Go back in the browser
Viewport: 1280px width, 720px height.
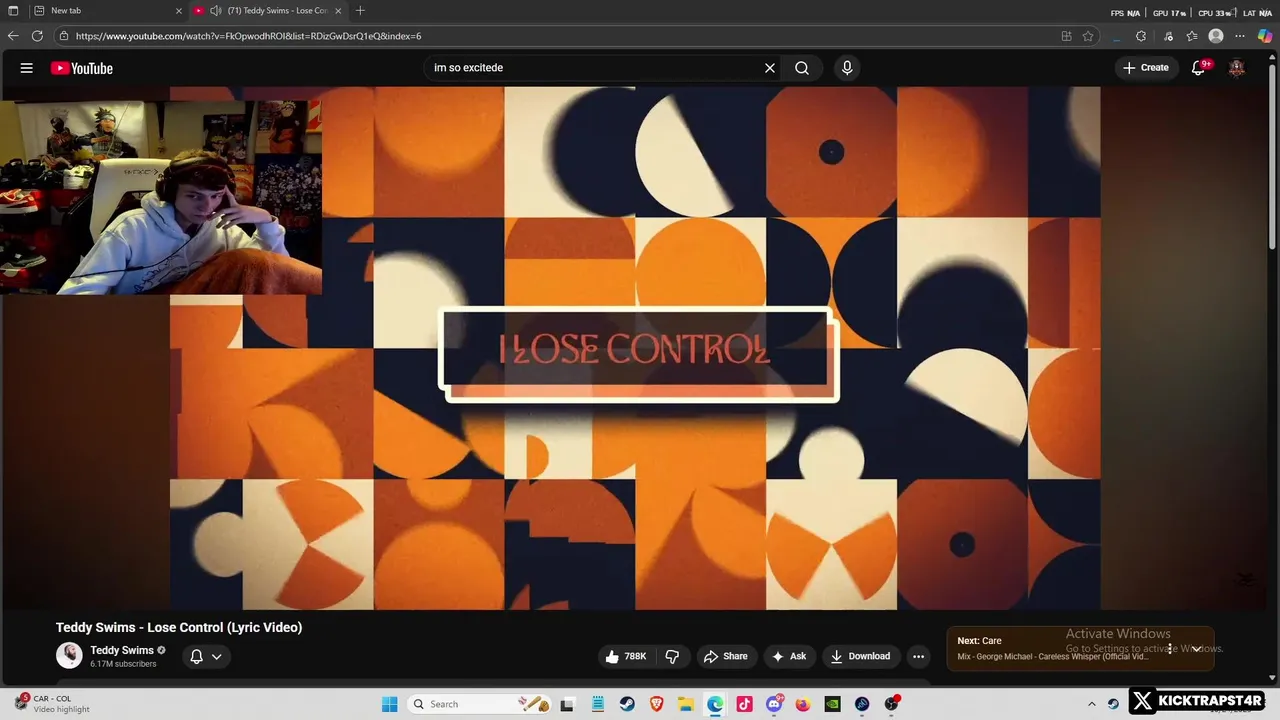(13, 36)
